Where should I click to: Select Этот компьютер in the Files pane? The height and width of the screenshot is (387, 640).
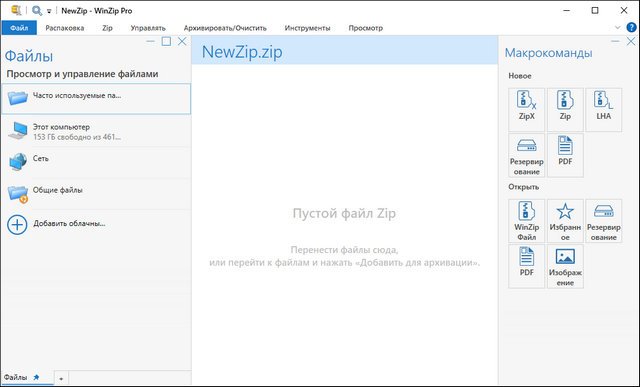tap(96, 131)
